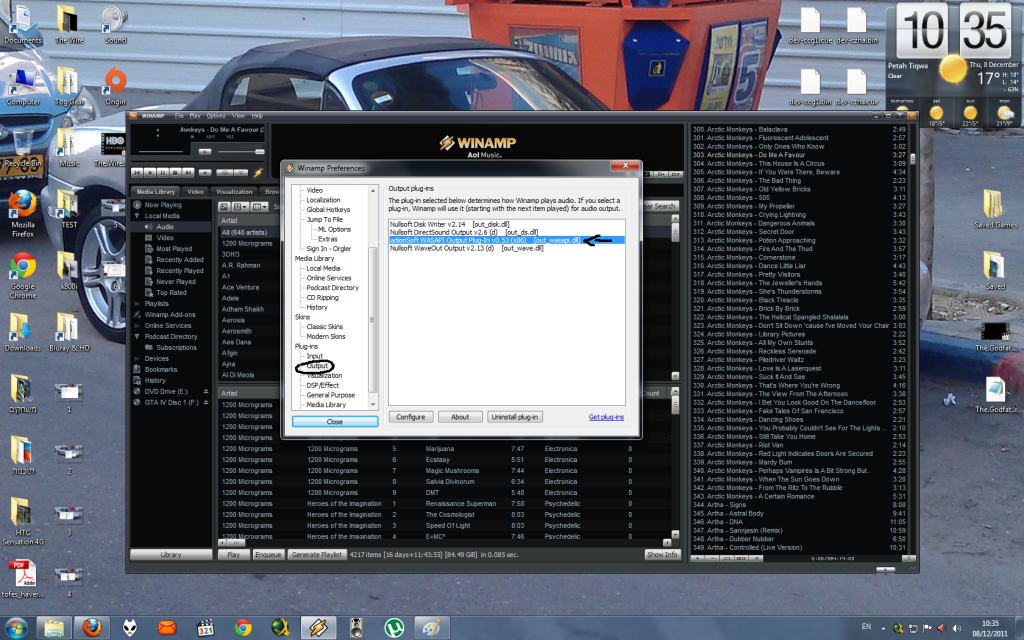Open Google Chrome desktop shortcut

coord(23,276)
